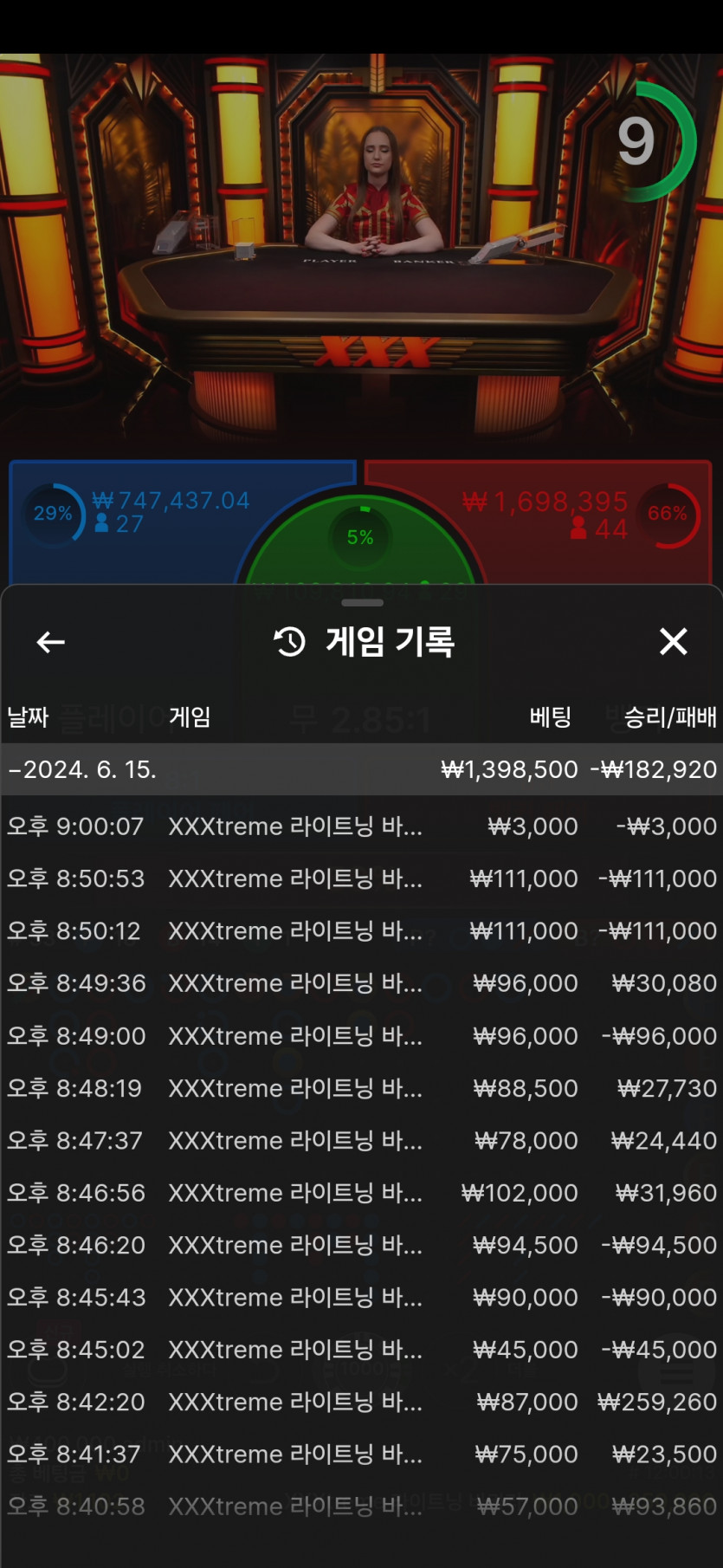The width and height of the screenshot is (723, 1568).
Task: Open the 오후 8:49:00 game record
Action: point(361,1036)
